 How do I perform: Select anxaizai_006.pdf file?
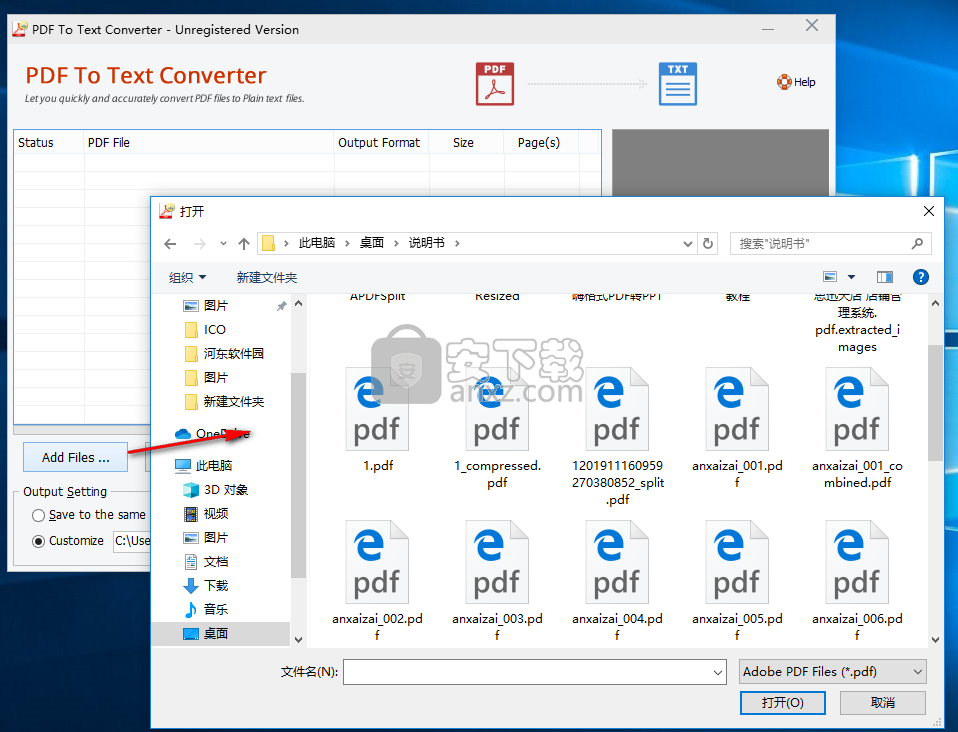[x=857, y=580]
